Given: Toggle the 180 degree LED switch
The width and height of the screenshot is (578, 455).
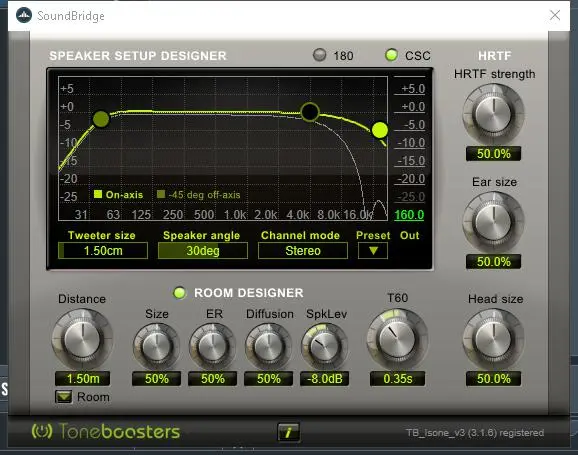Looking at the screenshot, I should pos(320,55).
